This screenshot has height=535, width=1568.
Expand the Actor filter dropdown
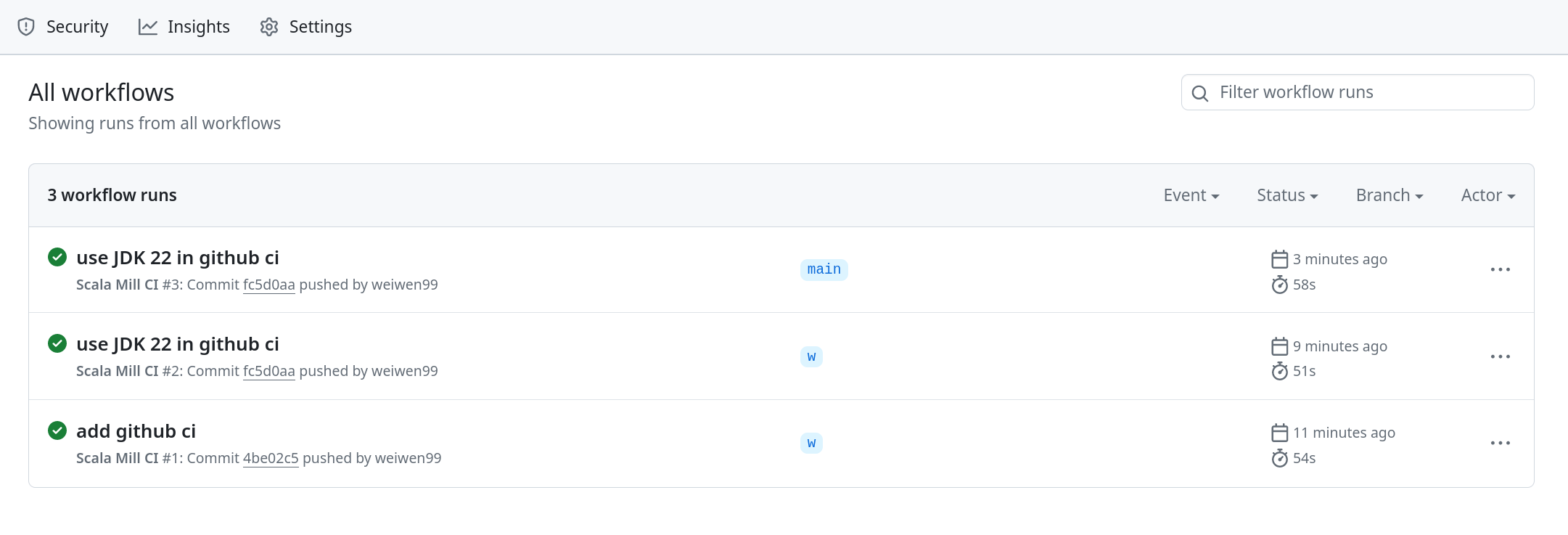[1488, 195]
